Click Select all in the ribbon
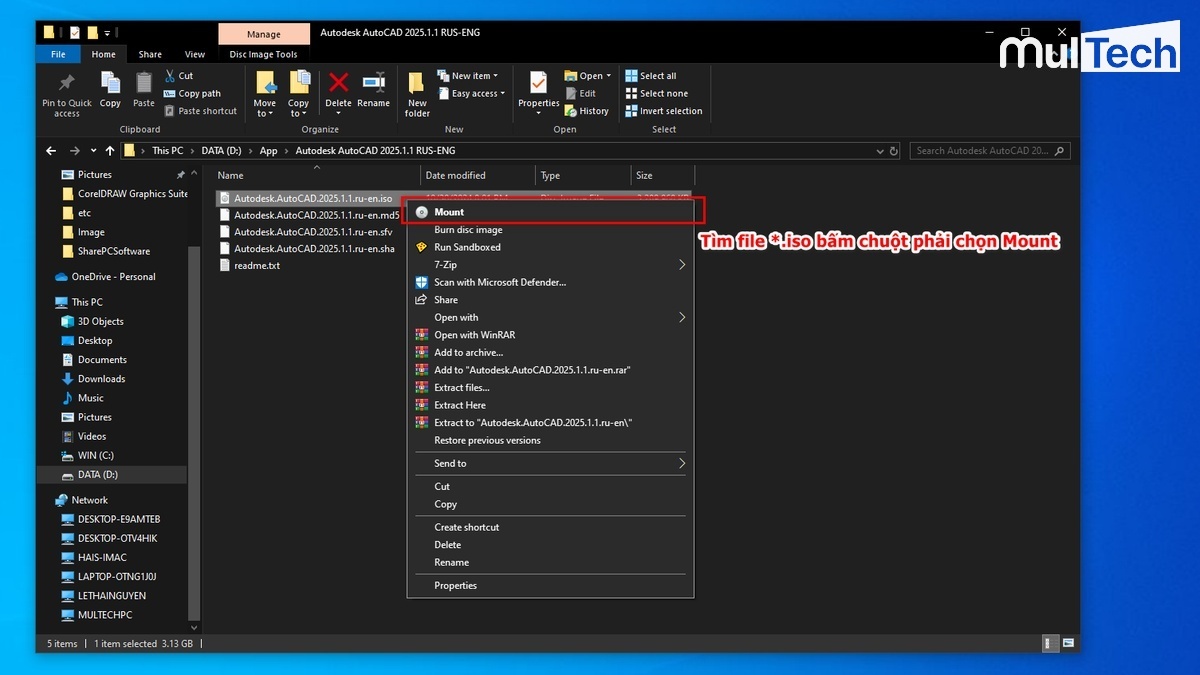 (653, 75)
